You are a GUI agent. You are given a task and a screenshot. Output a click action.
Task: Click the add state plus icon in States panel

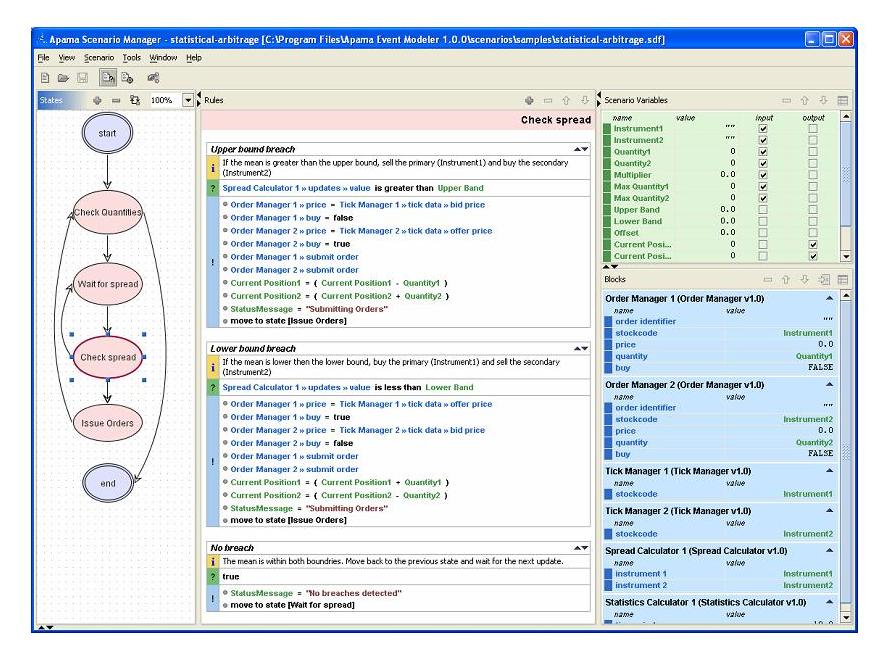97,100
